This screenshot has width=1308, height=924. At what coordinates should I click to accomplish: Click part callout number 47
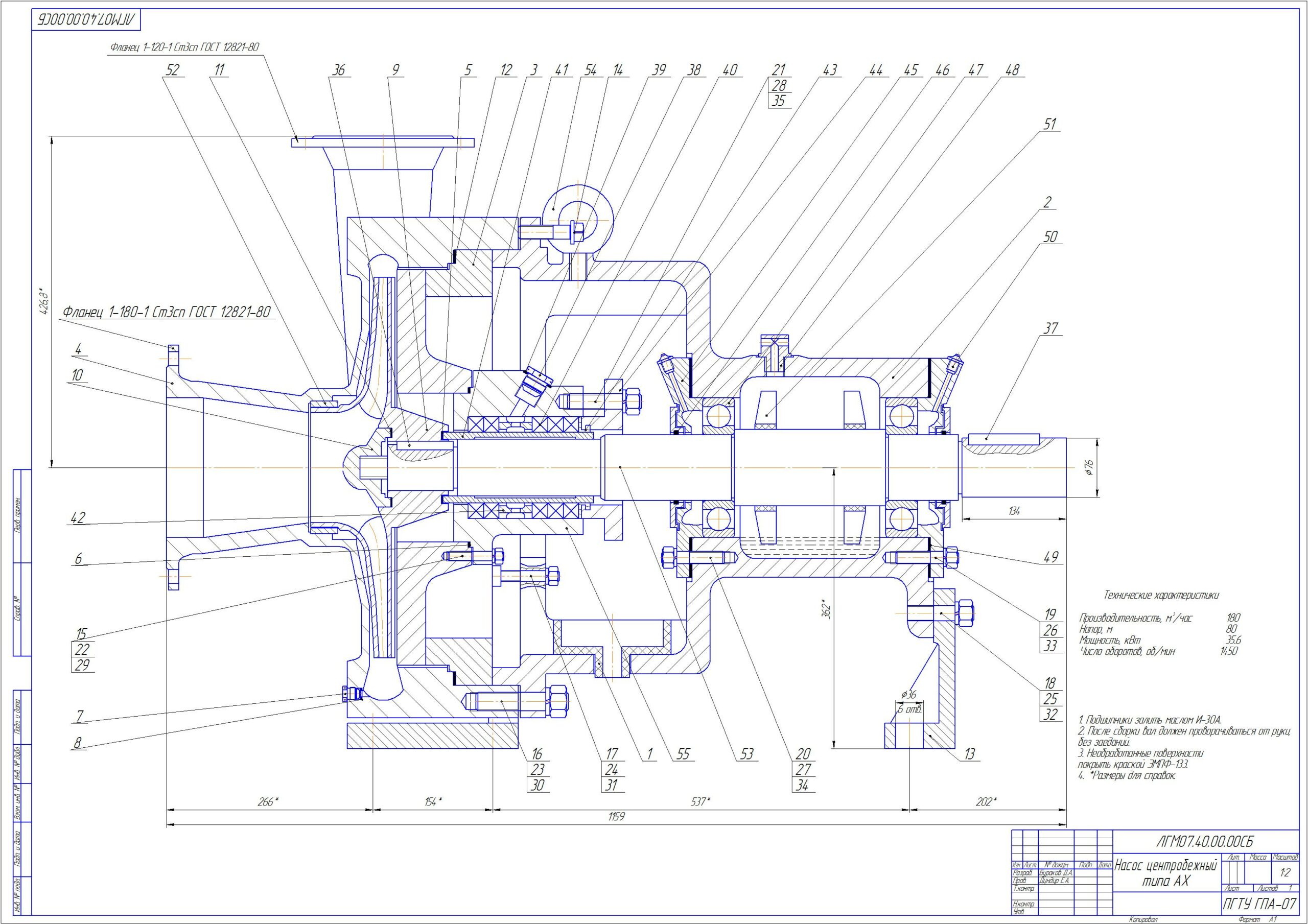tap(976, 69)
